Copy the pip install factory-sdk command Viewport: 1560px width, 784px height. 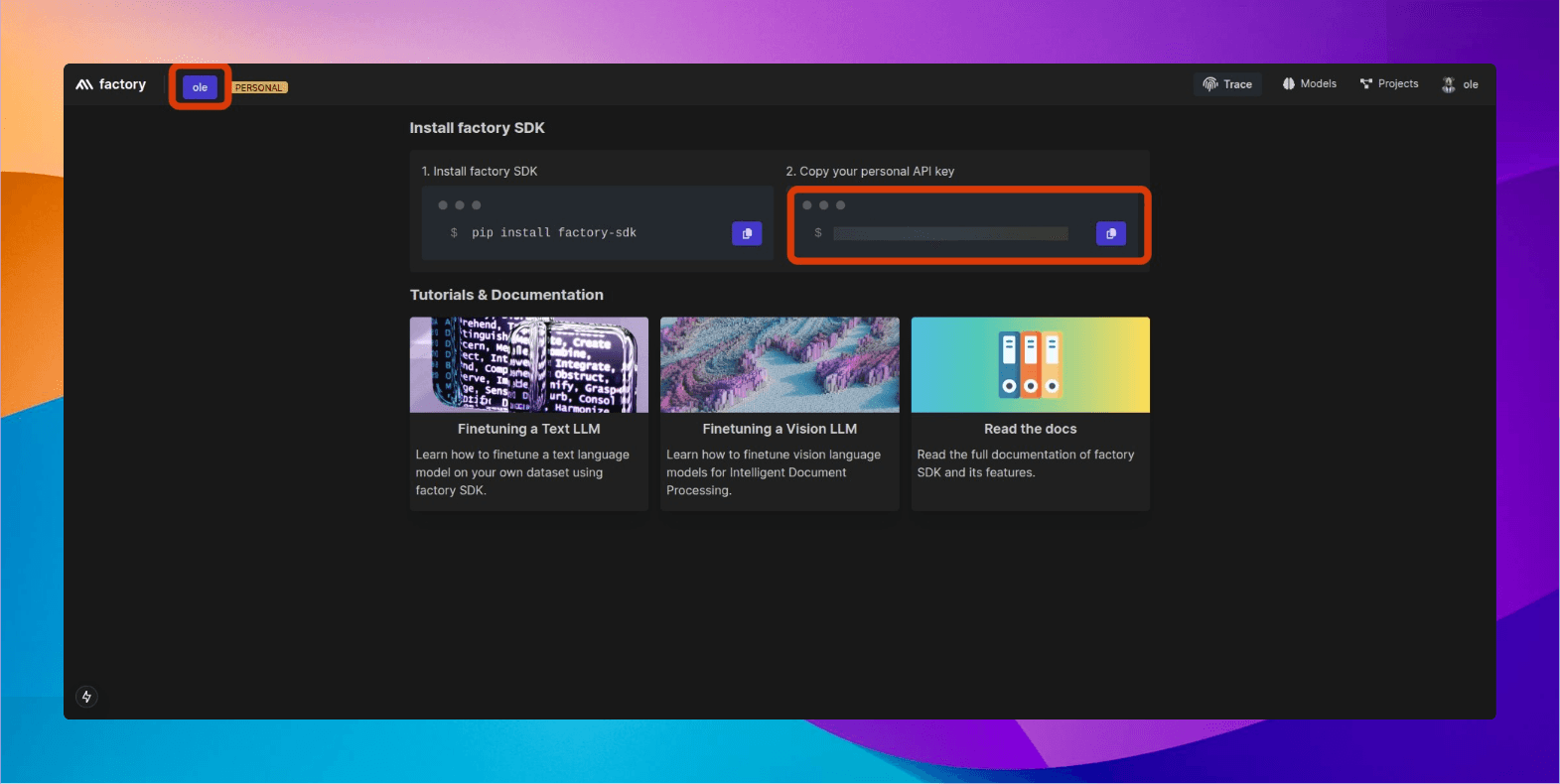pyautogui.click(x=747, y=233)
